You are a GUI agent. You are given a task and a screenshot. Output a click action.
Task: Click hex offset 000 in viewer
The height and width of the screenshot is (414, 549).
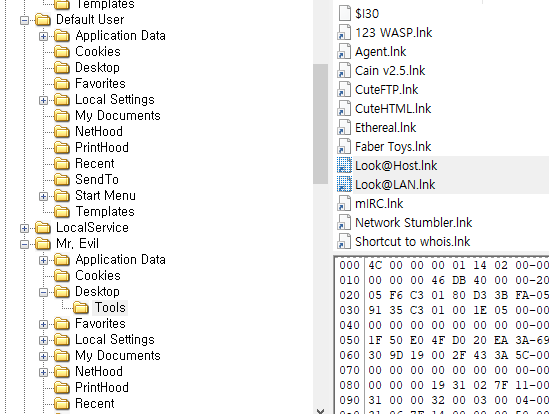(349, 265)
